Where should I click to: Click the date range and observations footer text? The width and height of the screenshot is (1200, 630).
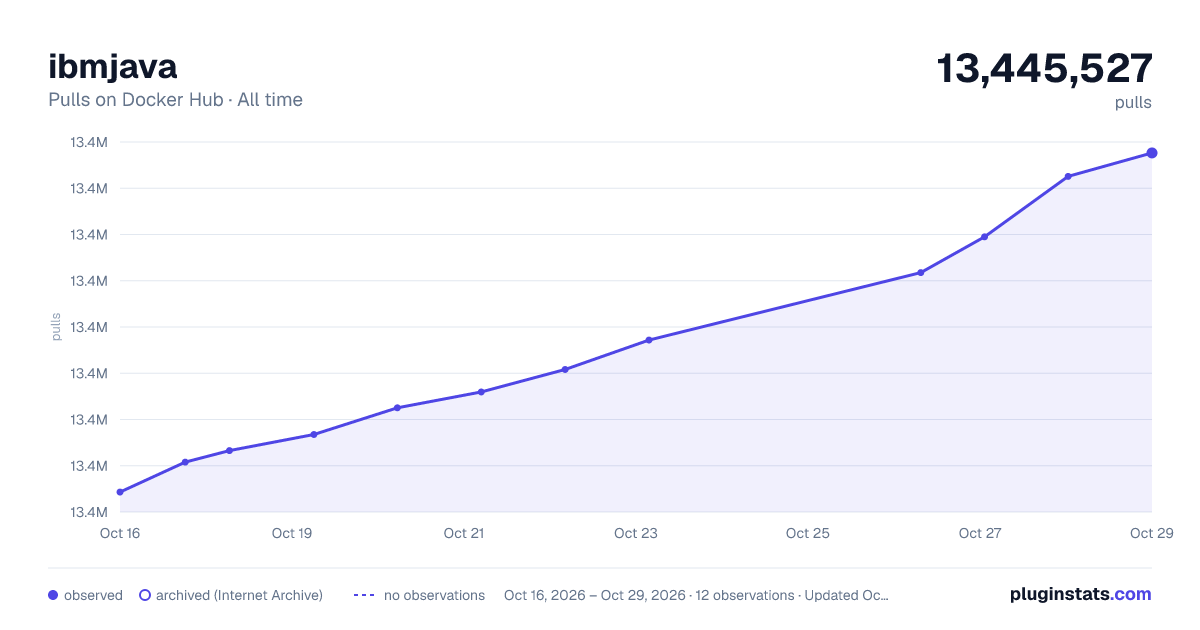(x=696, y=595)
